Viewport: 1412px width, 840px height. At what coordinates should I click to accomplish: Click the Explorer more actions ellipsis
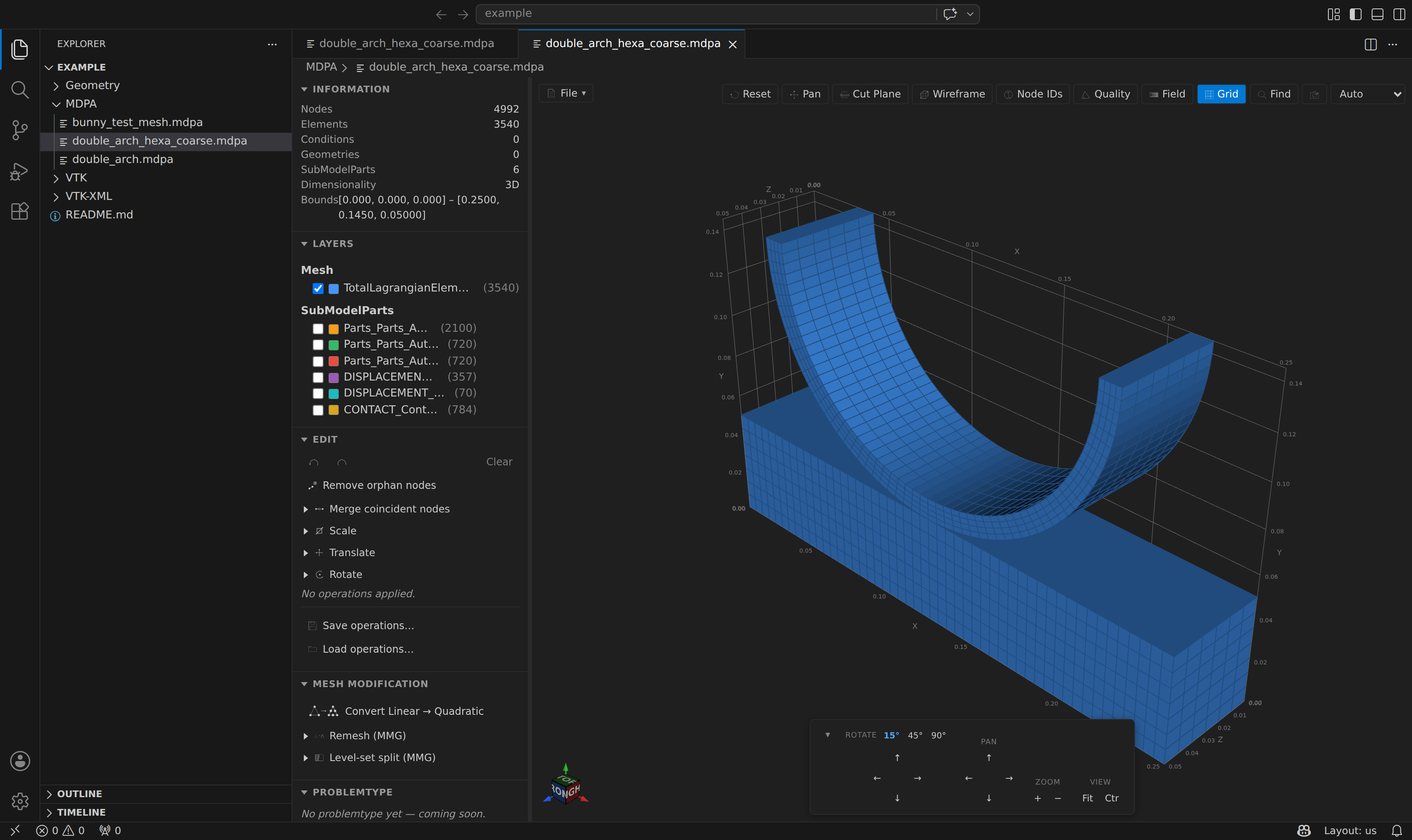(272, 44)
